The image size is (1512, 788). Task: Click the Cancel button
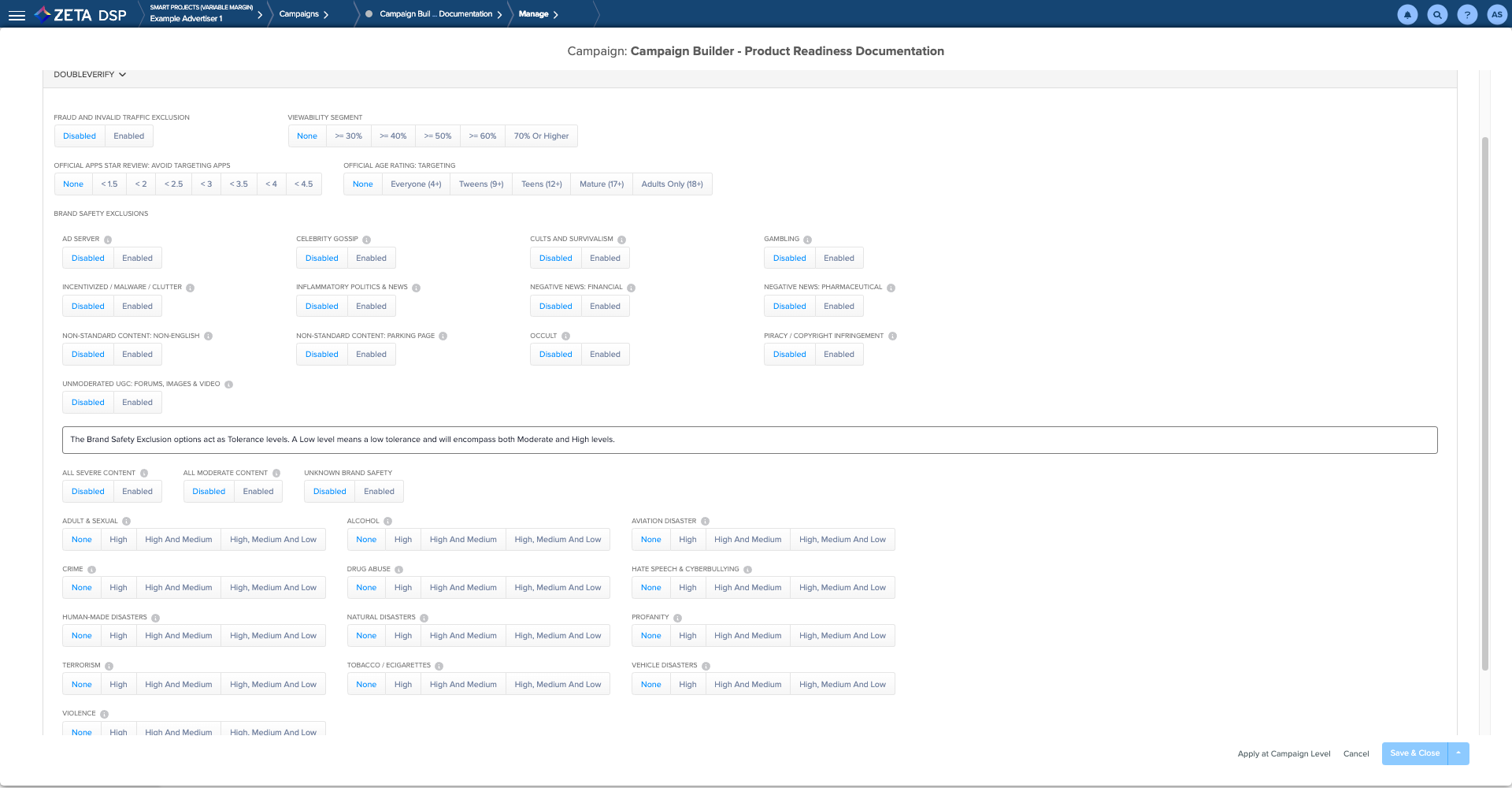[x=1356, y=754]
